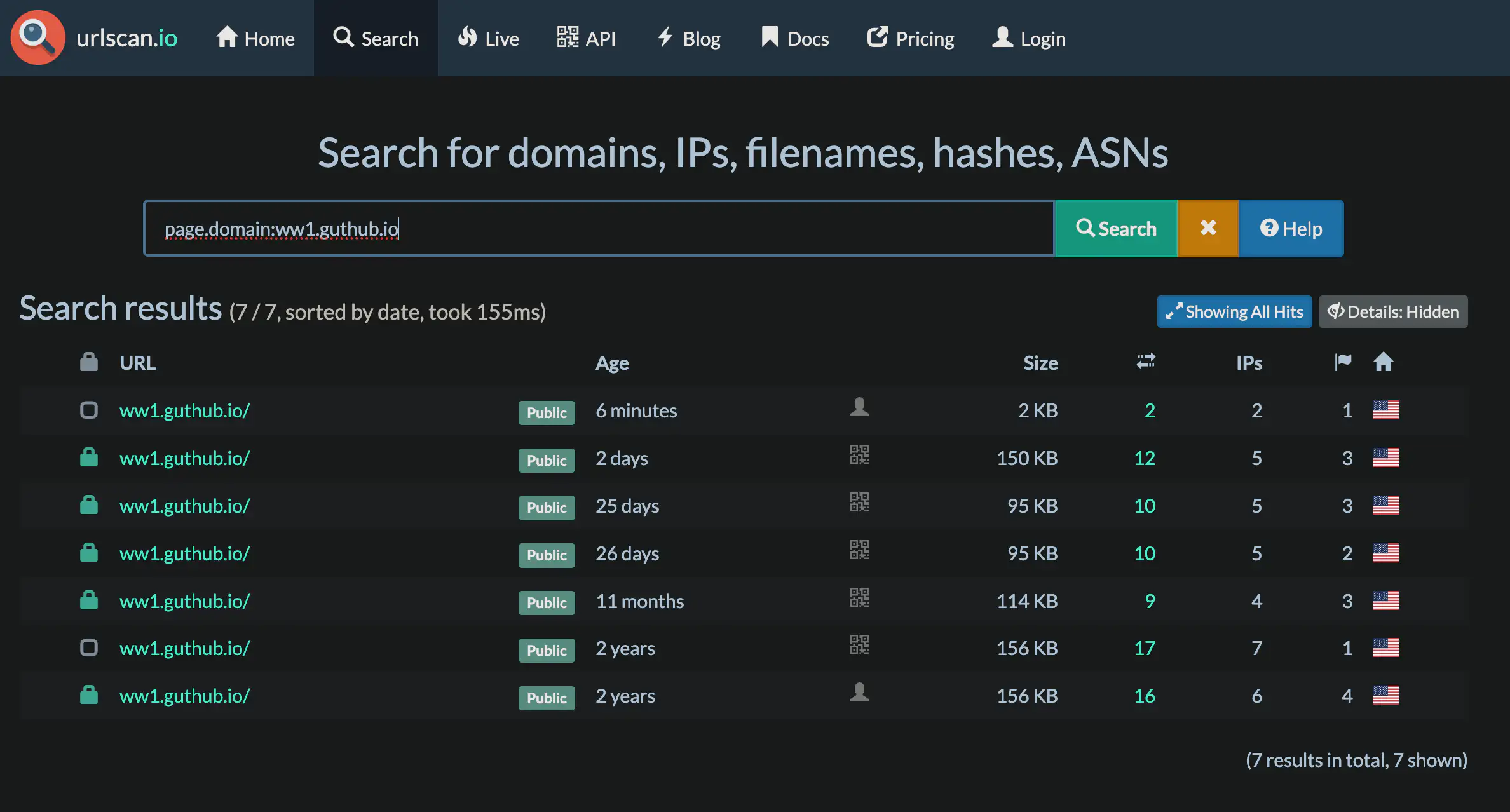Click the green lock on the 26 days row
1510x812 pixels.
tap(89, 552)
